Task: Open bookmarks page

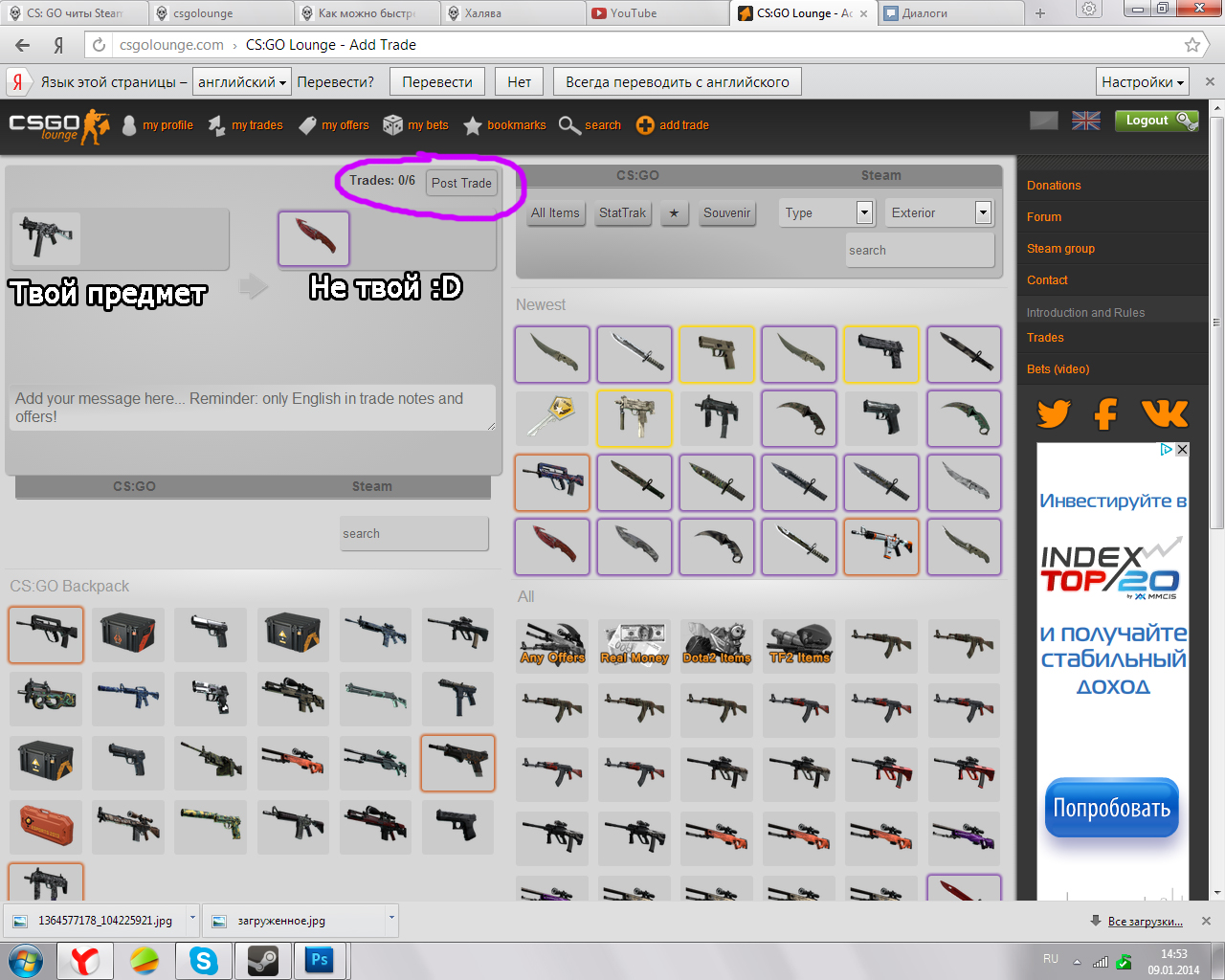Action: coord(516,125)
